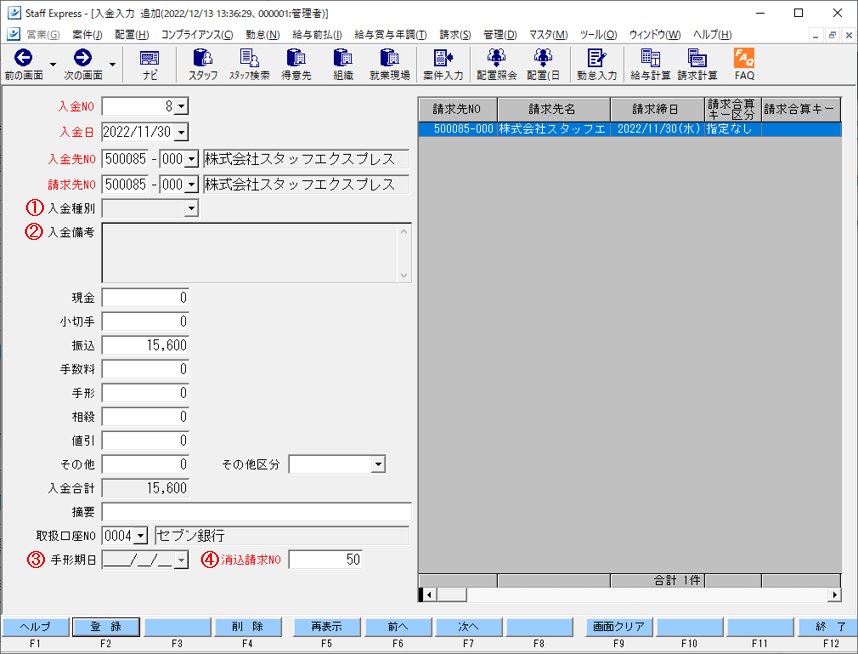The image size is (858, 654).
Task: Open the 入金日 date picker dropdown
Action: 182,132
